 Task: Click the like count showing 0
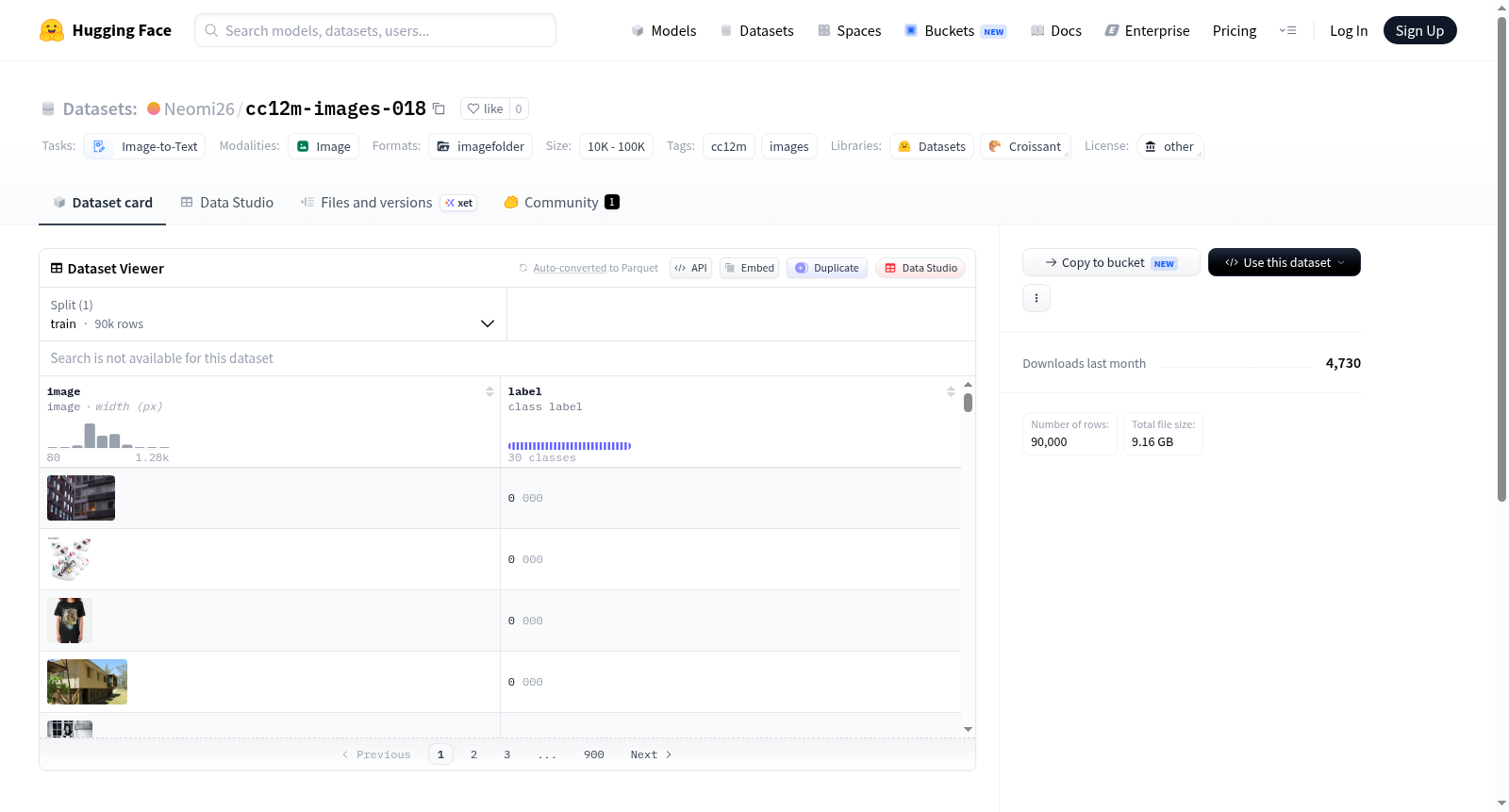pyautogui.click(x=519, y=108)
